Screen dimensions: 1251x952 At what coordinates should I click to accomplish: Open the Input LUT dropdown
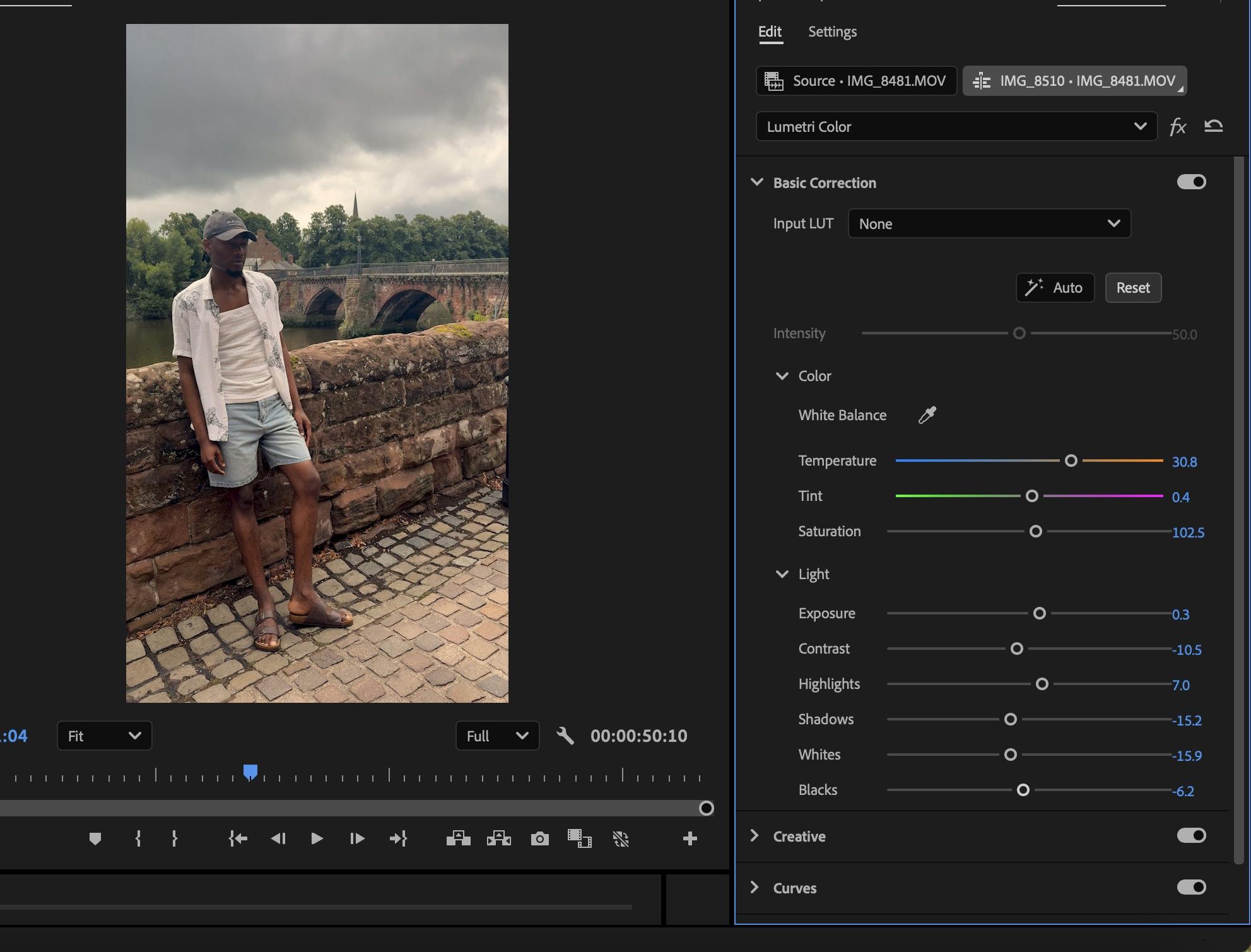(x=989, y=224)
